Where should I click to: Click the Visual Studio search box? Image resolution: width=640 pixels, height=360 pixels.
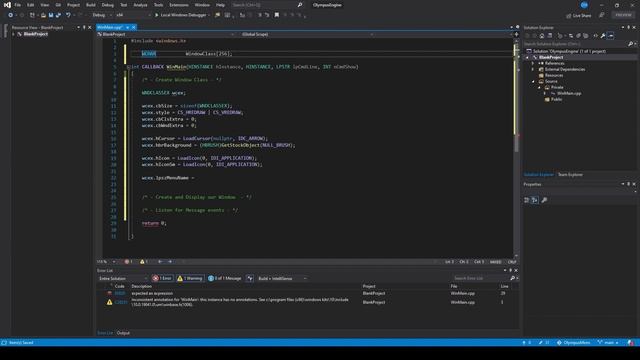267,5
